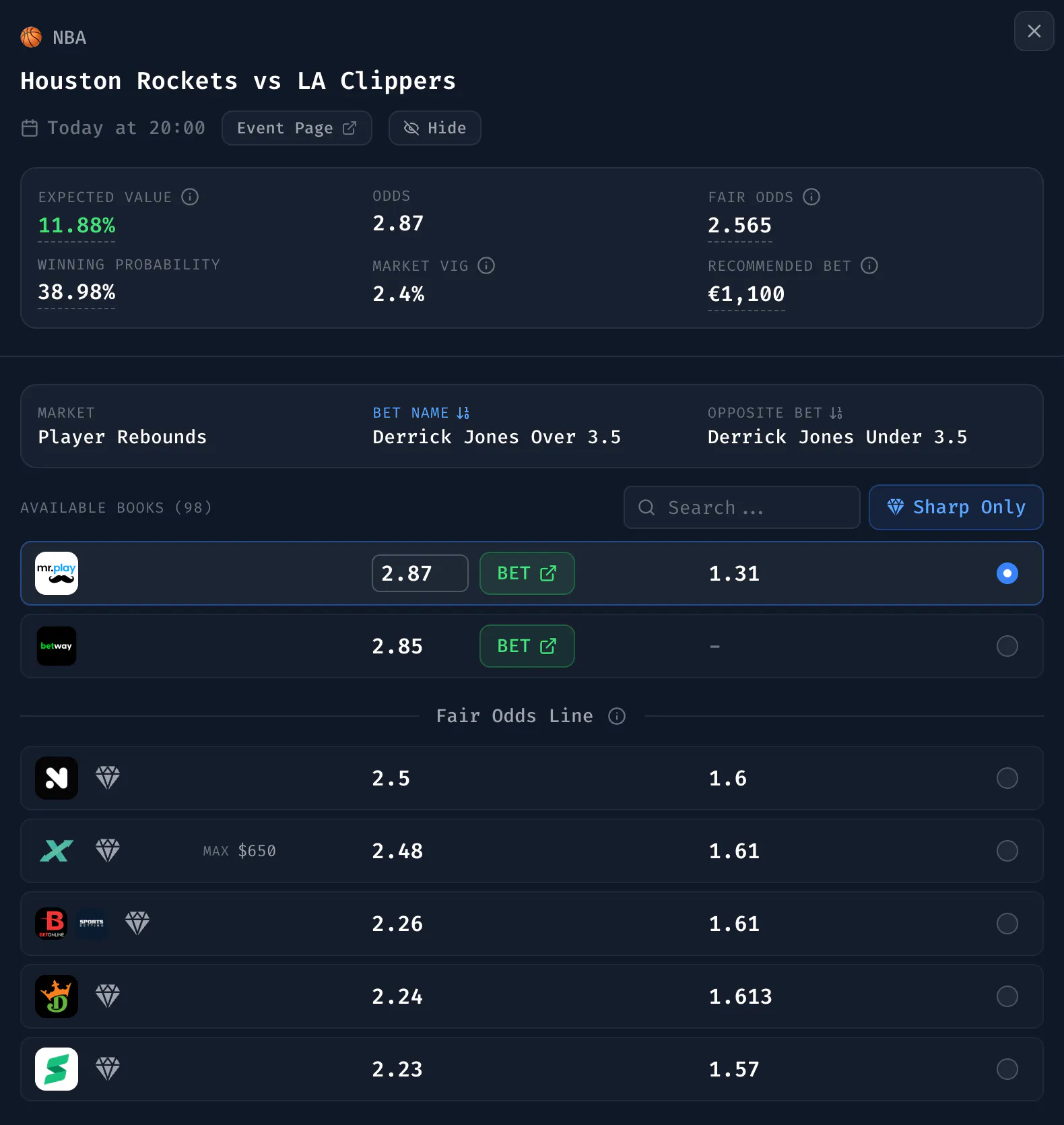Image resolution: width=1064 pixels, height=1125 pixels.
Task: Click the 1.31 opposite odds for mr.play
Action: [x=734, y=573]
